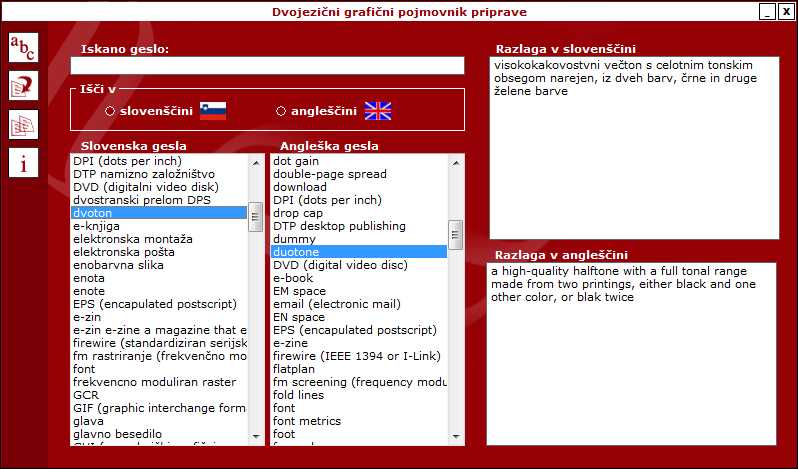This screenshot has width=798, height=469.
Task: Choose 'drop cap' in the English list
Action: 298,213
